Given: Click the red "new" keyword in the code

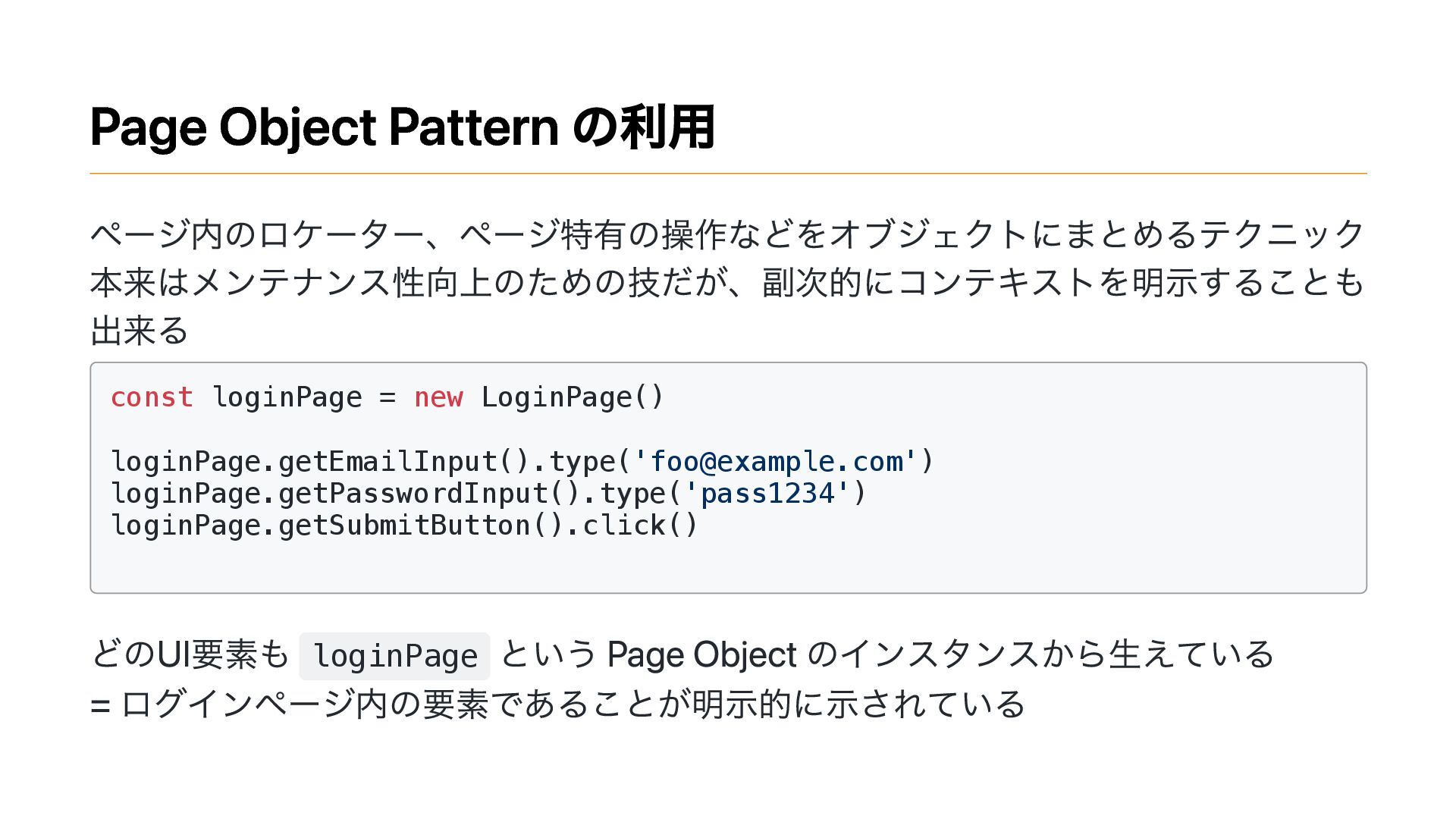Looking at the screenshot, I should [438, 397].
